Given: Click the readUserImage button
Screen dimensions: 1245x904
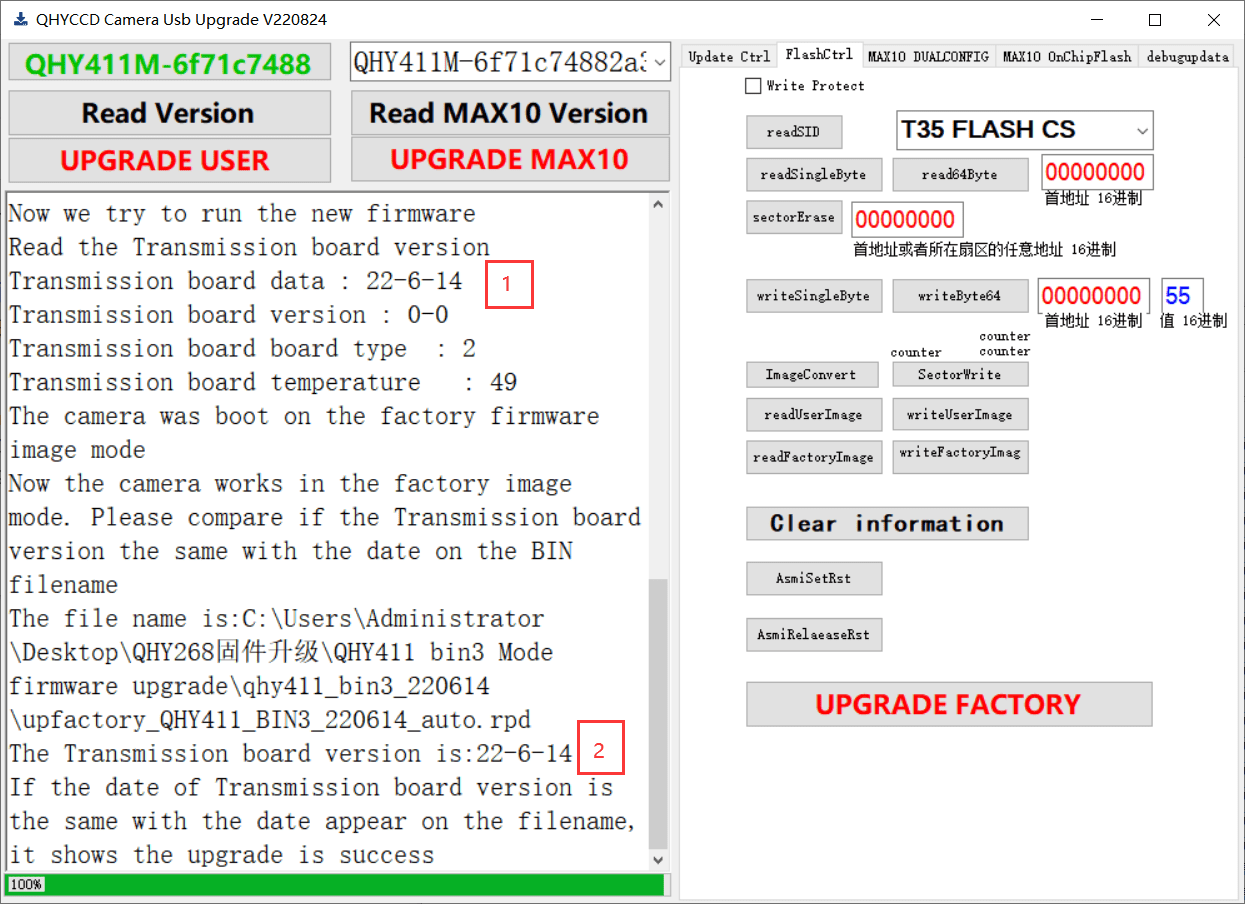Looking at the screenshot, I should (x=814, y=414).
